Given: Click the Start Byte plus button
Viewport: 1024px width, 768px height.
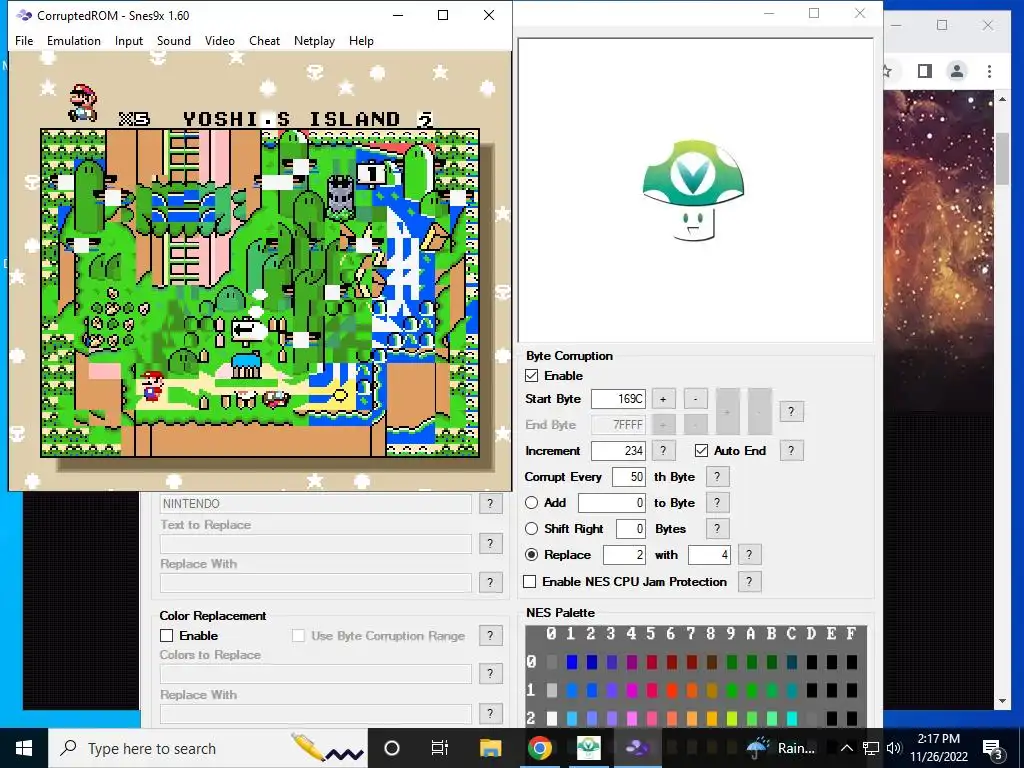Looking at the screenshot, I should (x=663, y=398).
